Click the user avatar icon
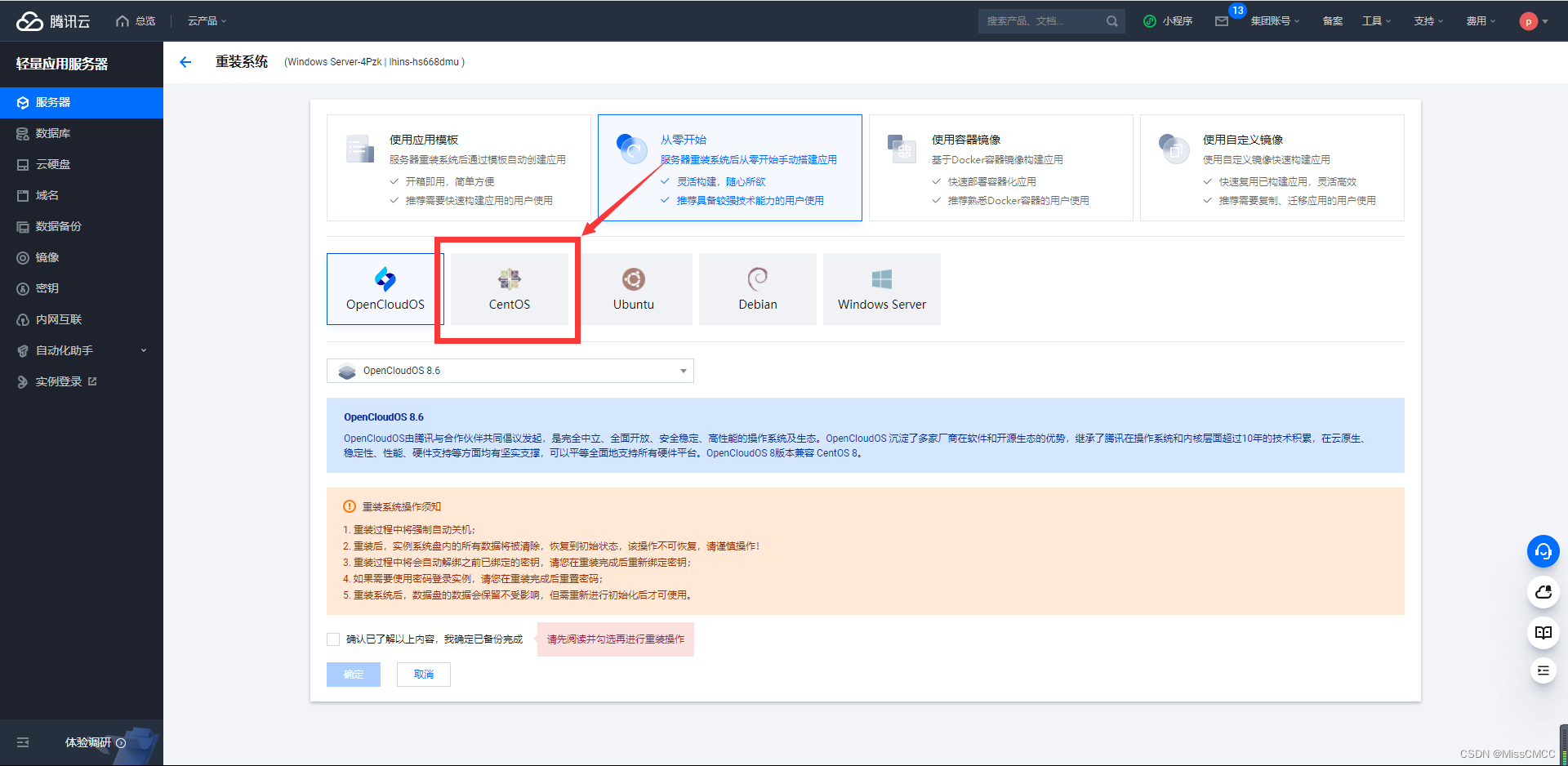Image resolution: width=1568 pixels, height=766 pixels. coord(1529,21)
